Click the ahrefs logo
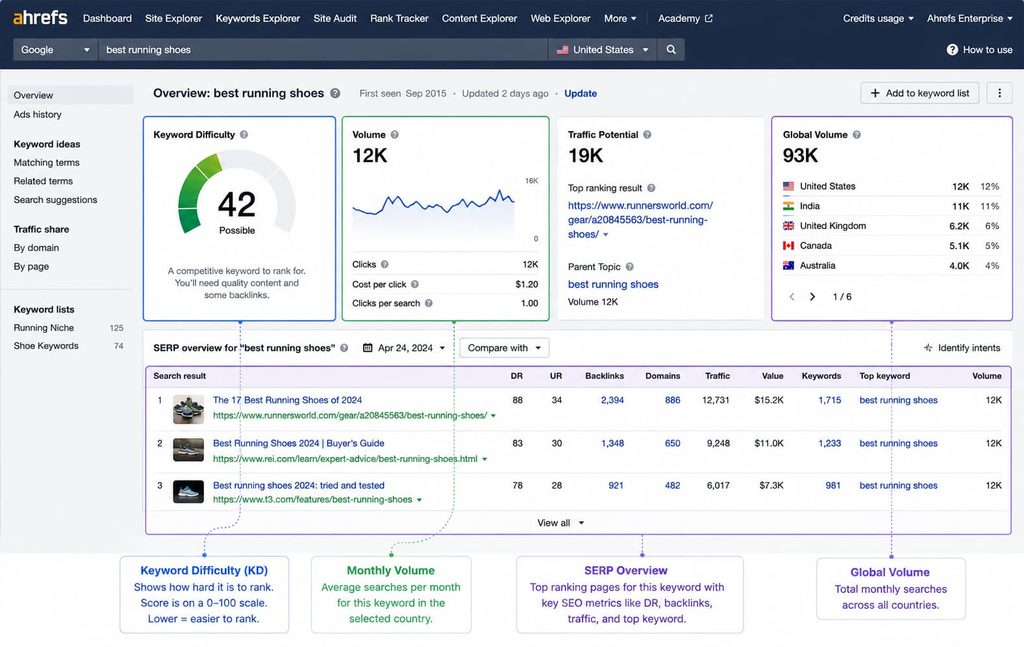 [x=40, y=18]
